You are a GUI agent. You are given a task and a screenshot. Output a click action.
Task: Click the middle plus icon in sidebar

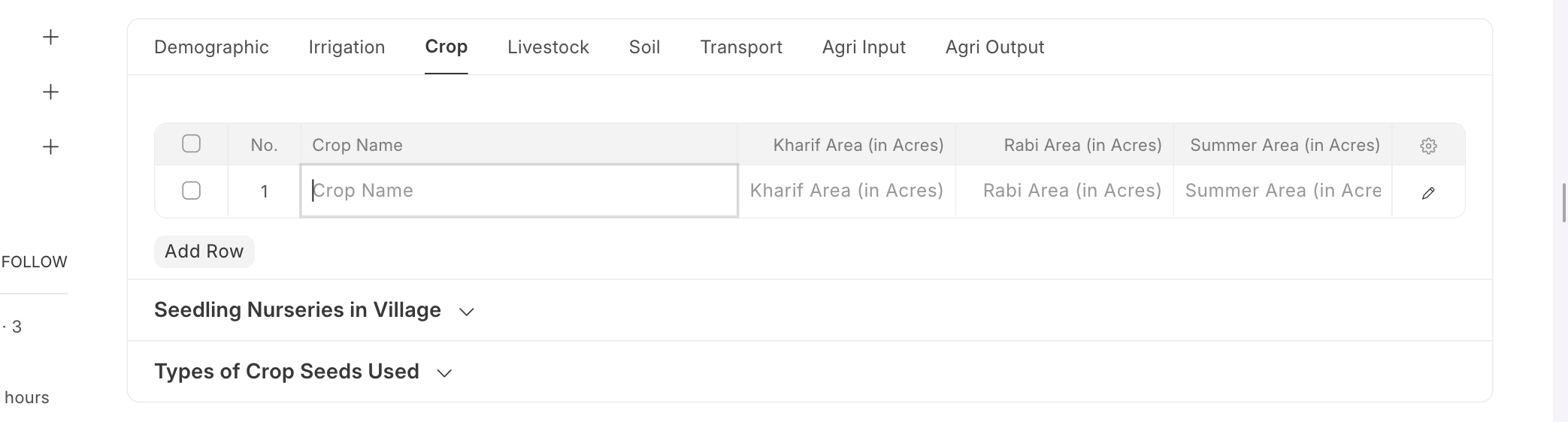click(50, 92)
